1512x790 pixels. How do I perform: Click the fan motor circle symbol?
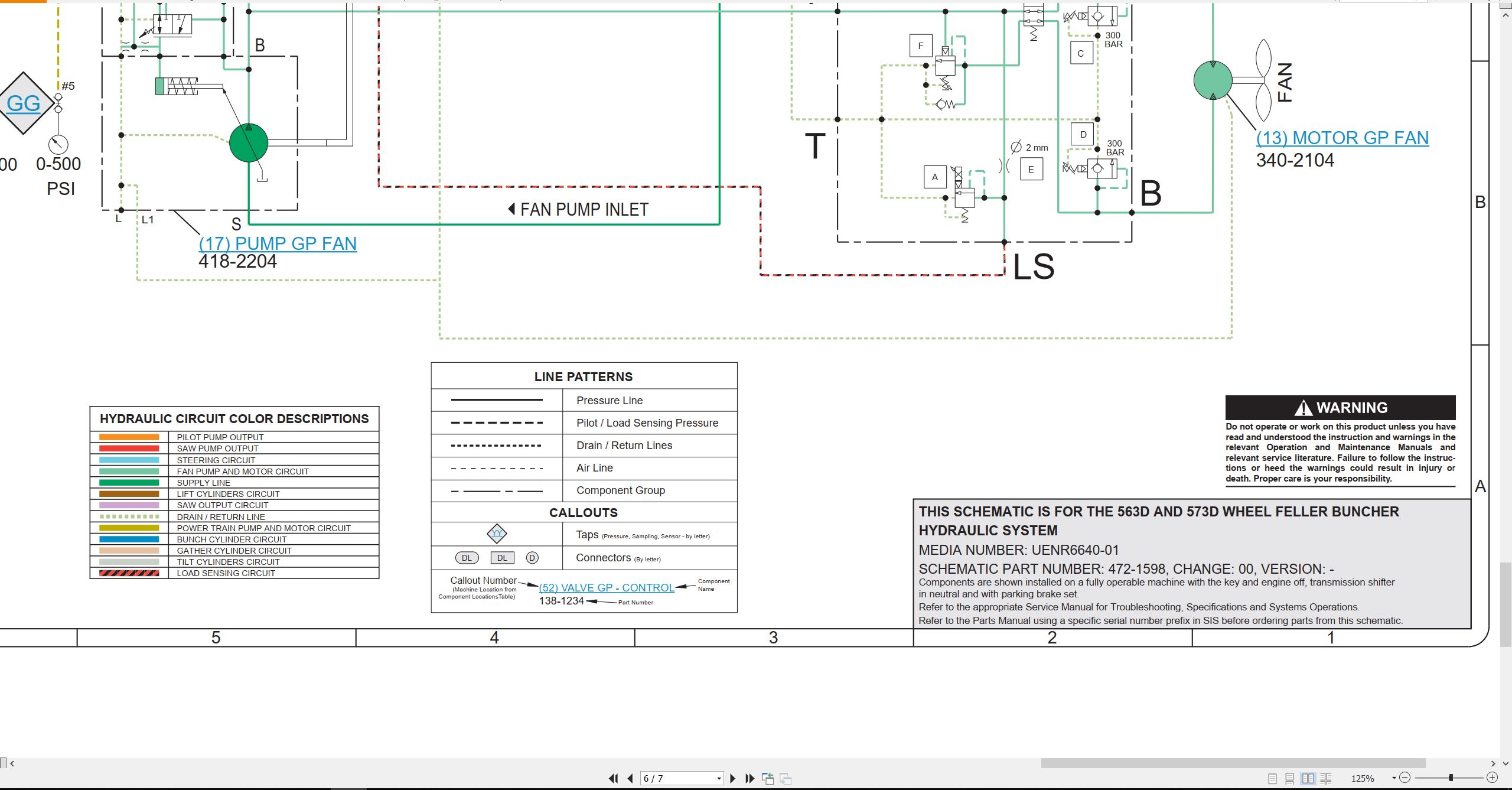1213,80
